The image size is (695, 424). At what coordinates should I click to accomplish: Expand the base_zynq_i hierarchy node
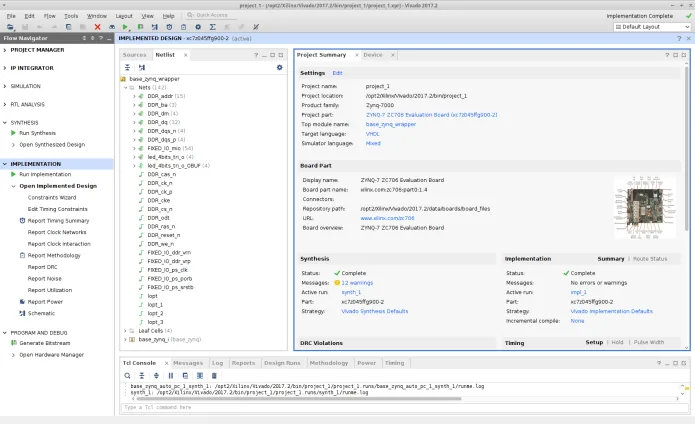click(125, 339)
